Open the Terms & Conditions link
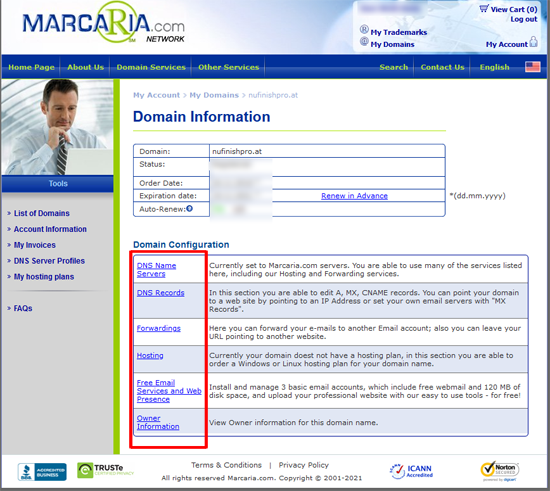Viewport: 550px width, 491px height. pos(226,465)
